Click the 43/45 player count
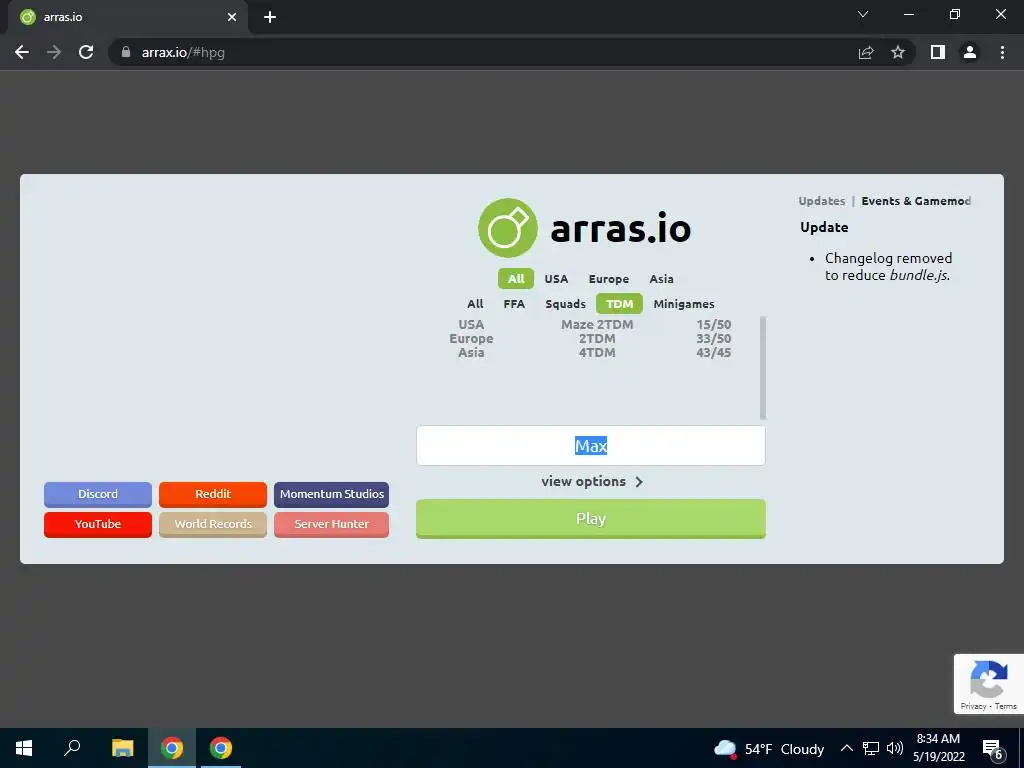This screenshot has width=1024, height=768. [x=713, y=353]
